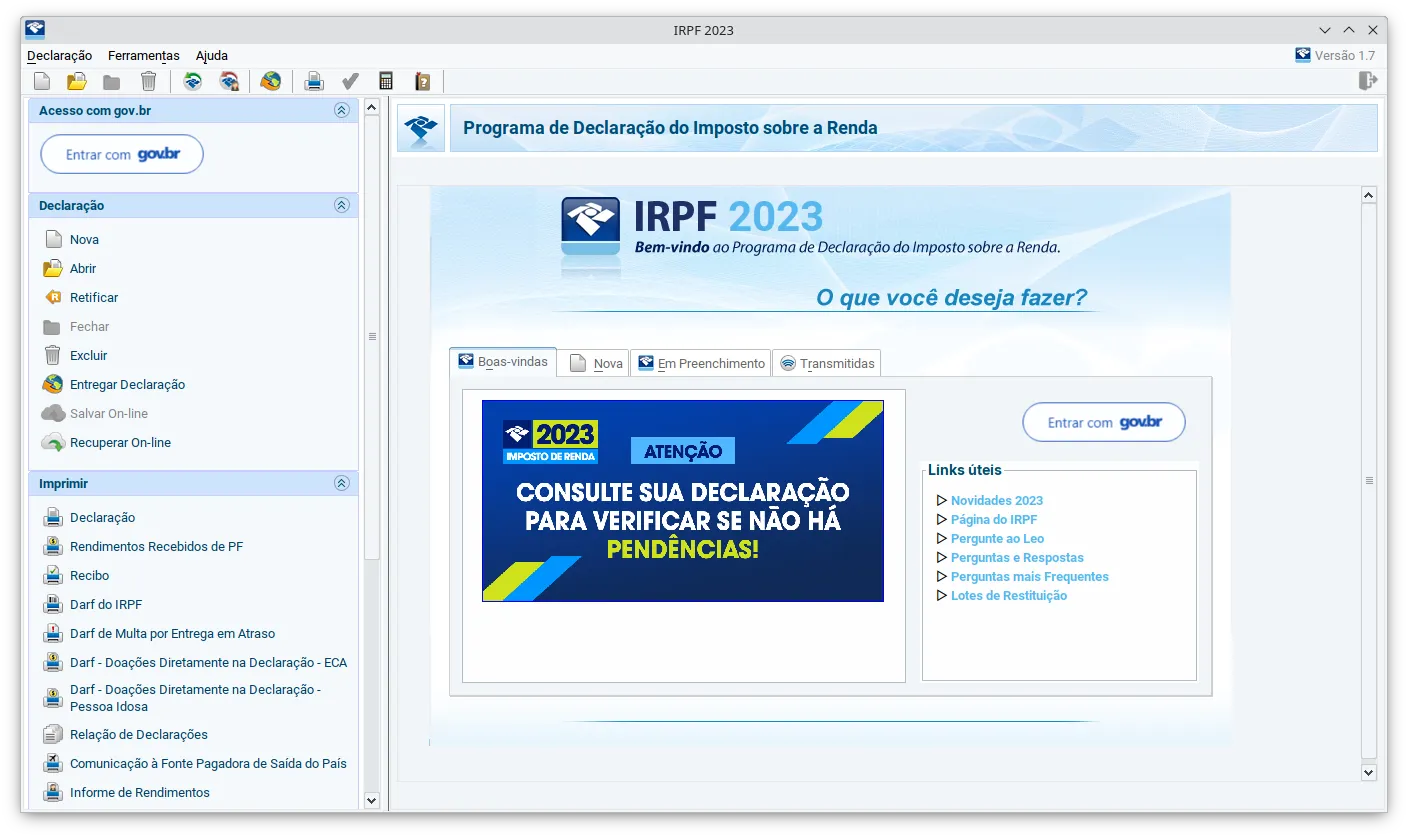Collapse the Acesso com gov.br panel
The width and height of the screenshot is (1408, 837).
point(341,111)
